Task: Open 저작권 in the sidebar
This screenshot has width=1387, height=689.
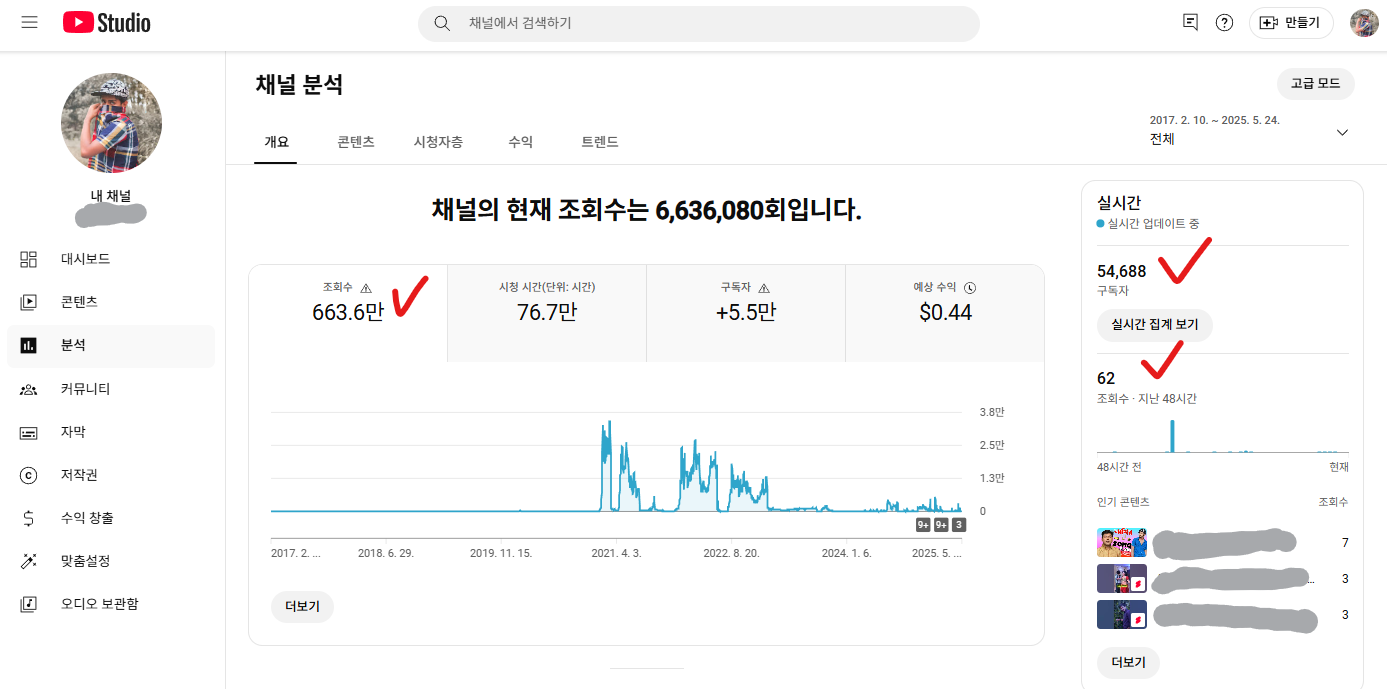Action: (111, 475)
